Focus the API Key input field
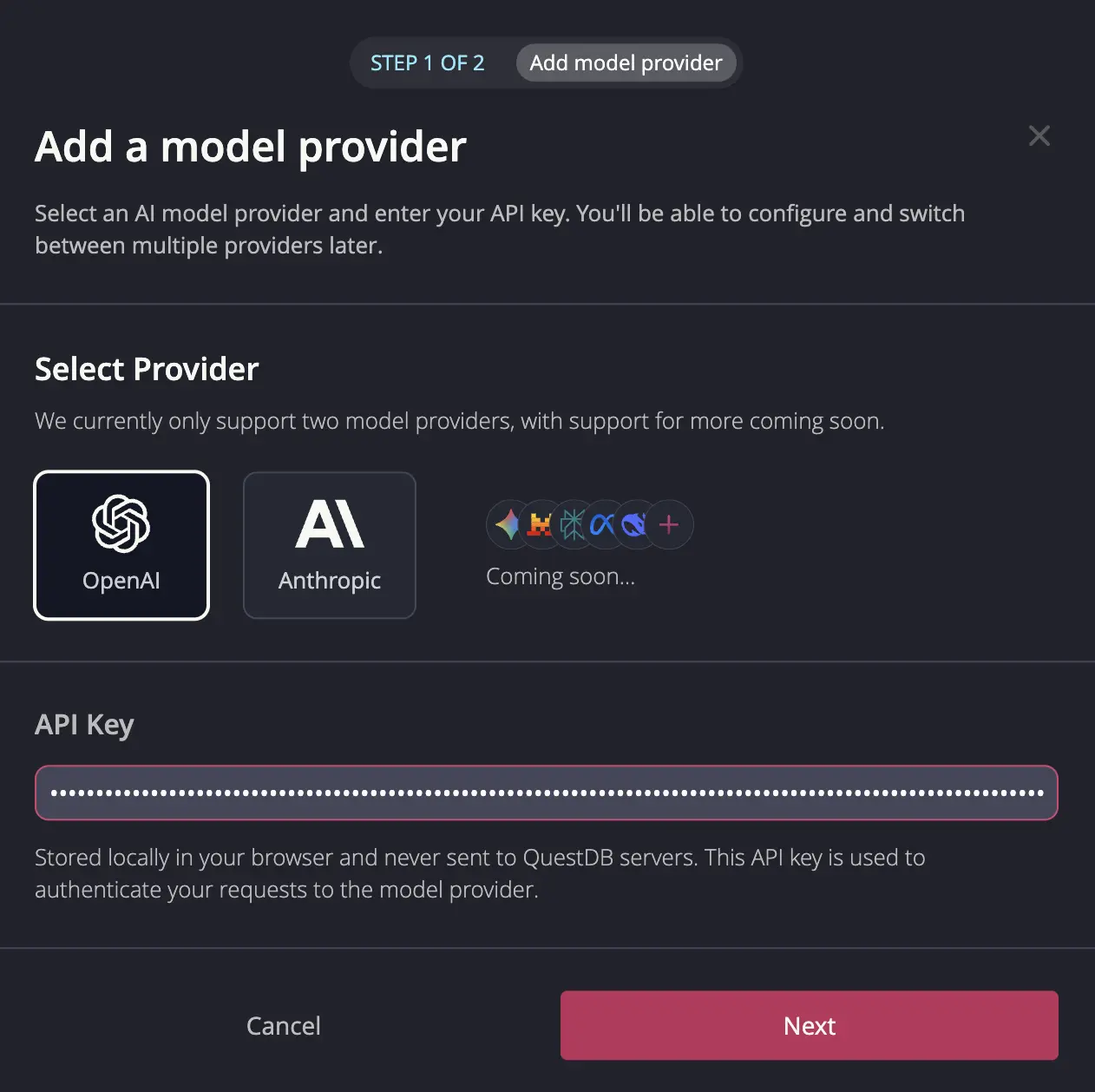 coord(546,793)
